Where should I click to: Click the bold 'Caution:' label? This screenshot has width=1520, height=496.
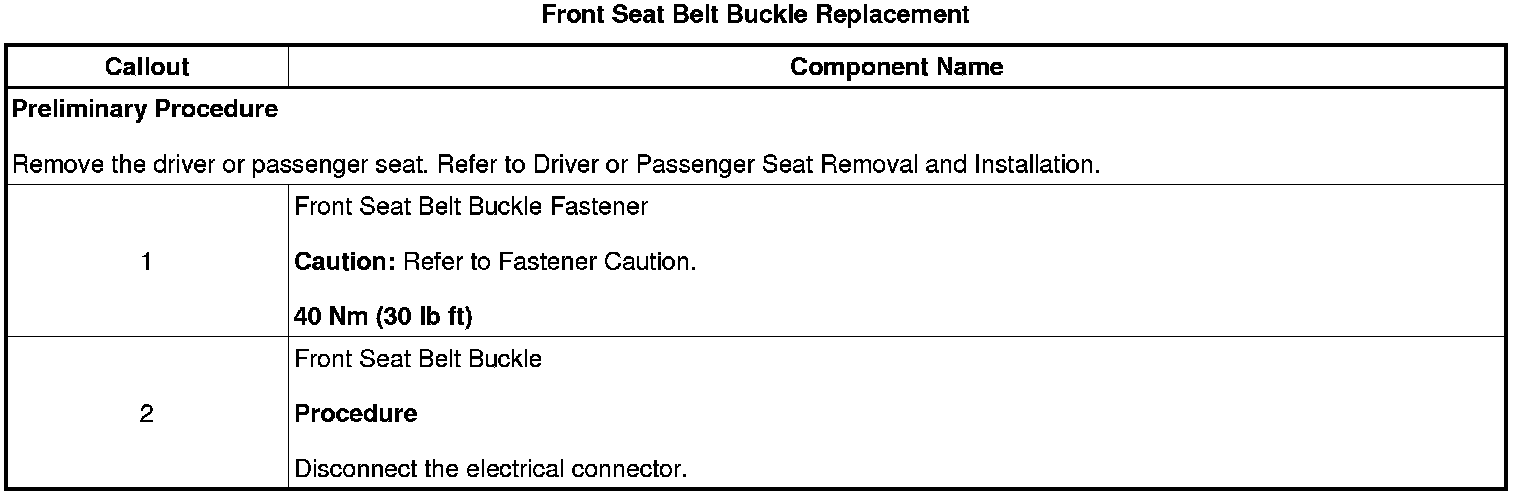pos(346,263)
